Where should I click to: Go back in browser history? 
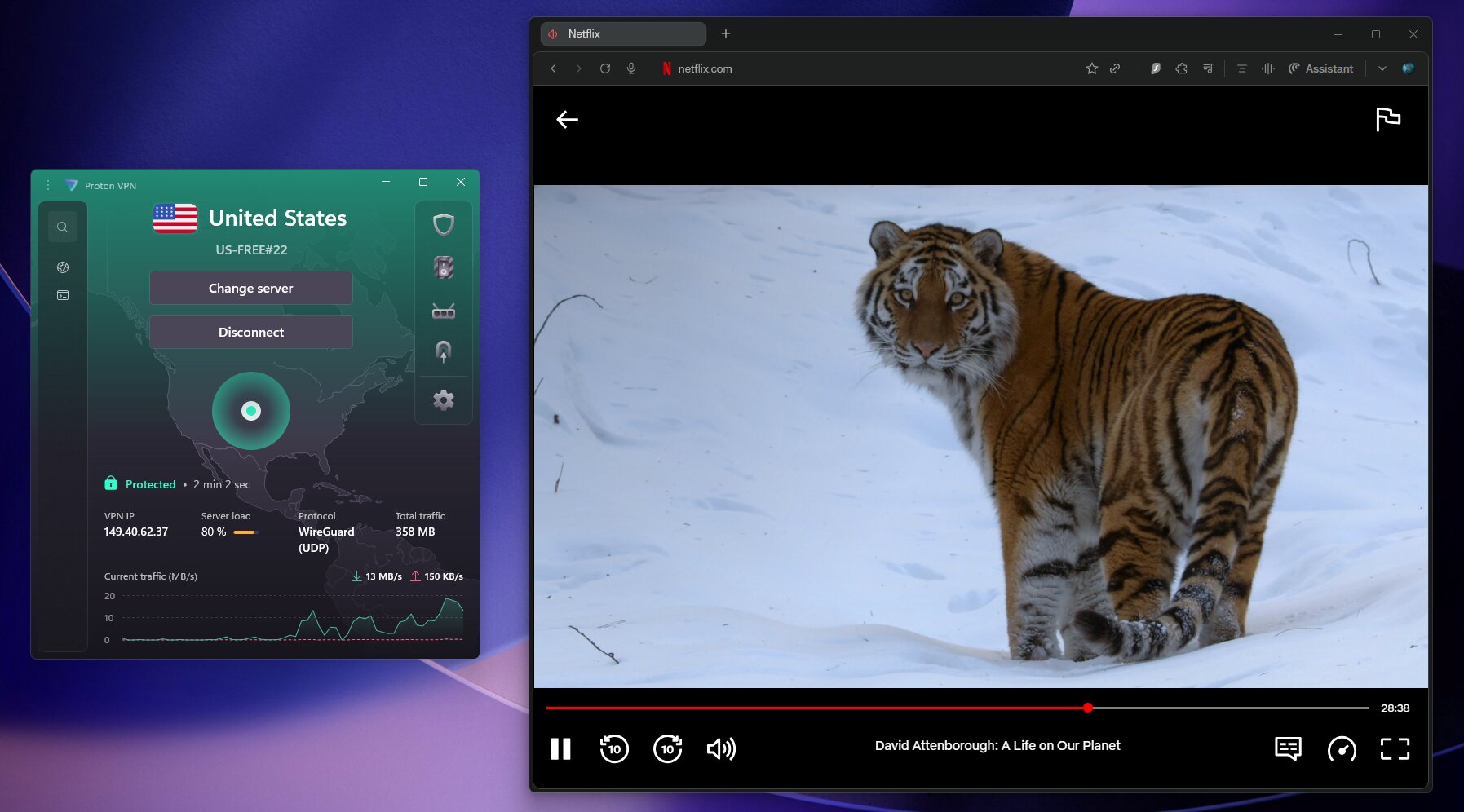point(554,68)
